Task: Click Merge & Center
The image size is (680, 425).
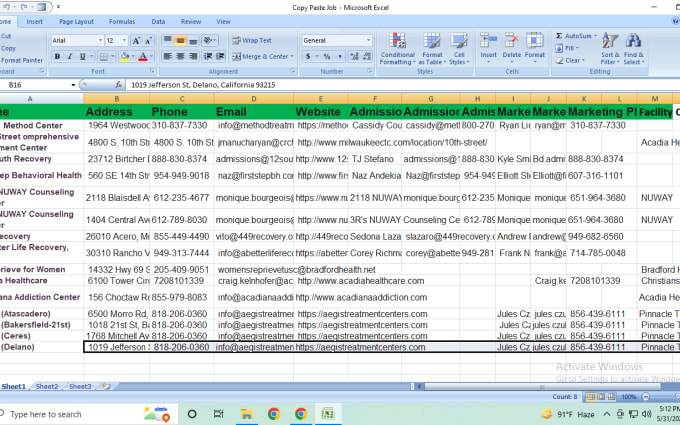Action: click(x=260, y=56)
